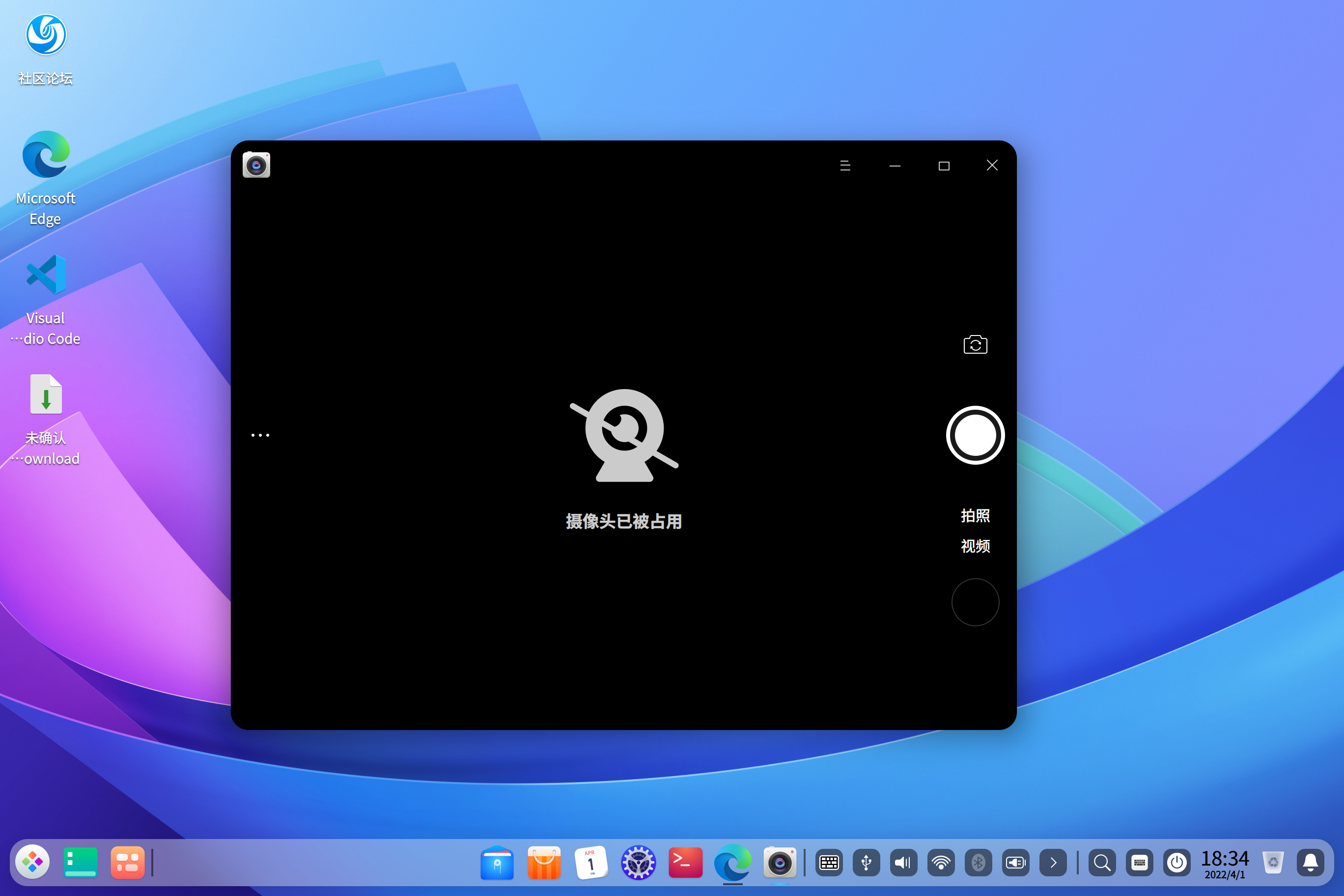Toggle Bluetooth from the system tray
The height and width of the screenshot is (896, 1344).
coord(979,862)
